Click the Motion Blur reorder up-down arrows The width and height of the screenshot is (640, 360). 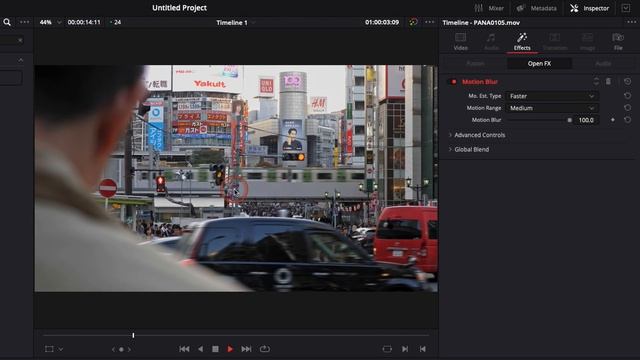[596, 82]
